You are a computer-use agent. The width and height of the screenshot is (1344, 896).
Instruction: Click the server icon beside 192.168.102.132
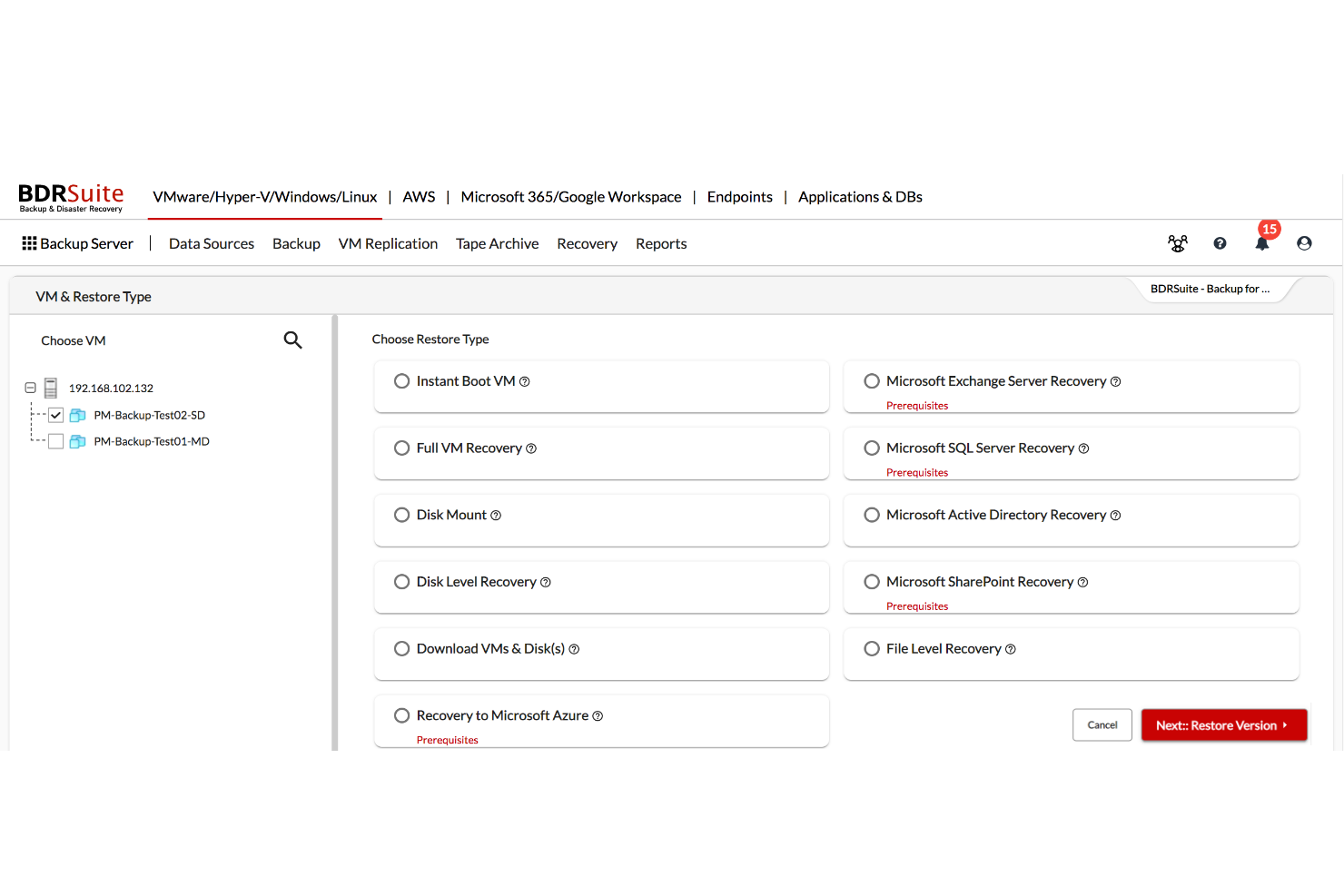pos(51,388)
